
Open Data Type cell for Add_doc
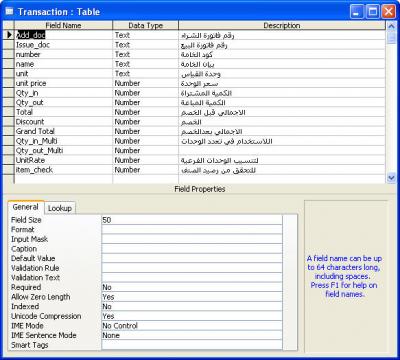pyautogui.click(x=146, y=35)
